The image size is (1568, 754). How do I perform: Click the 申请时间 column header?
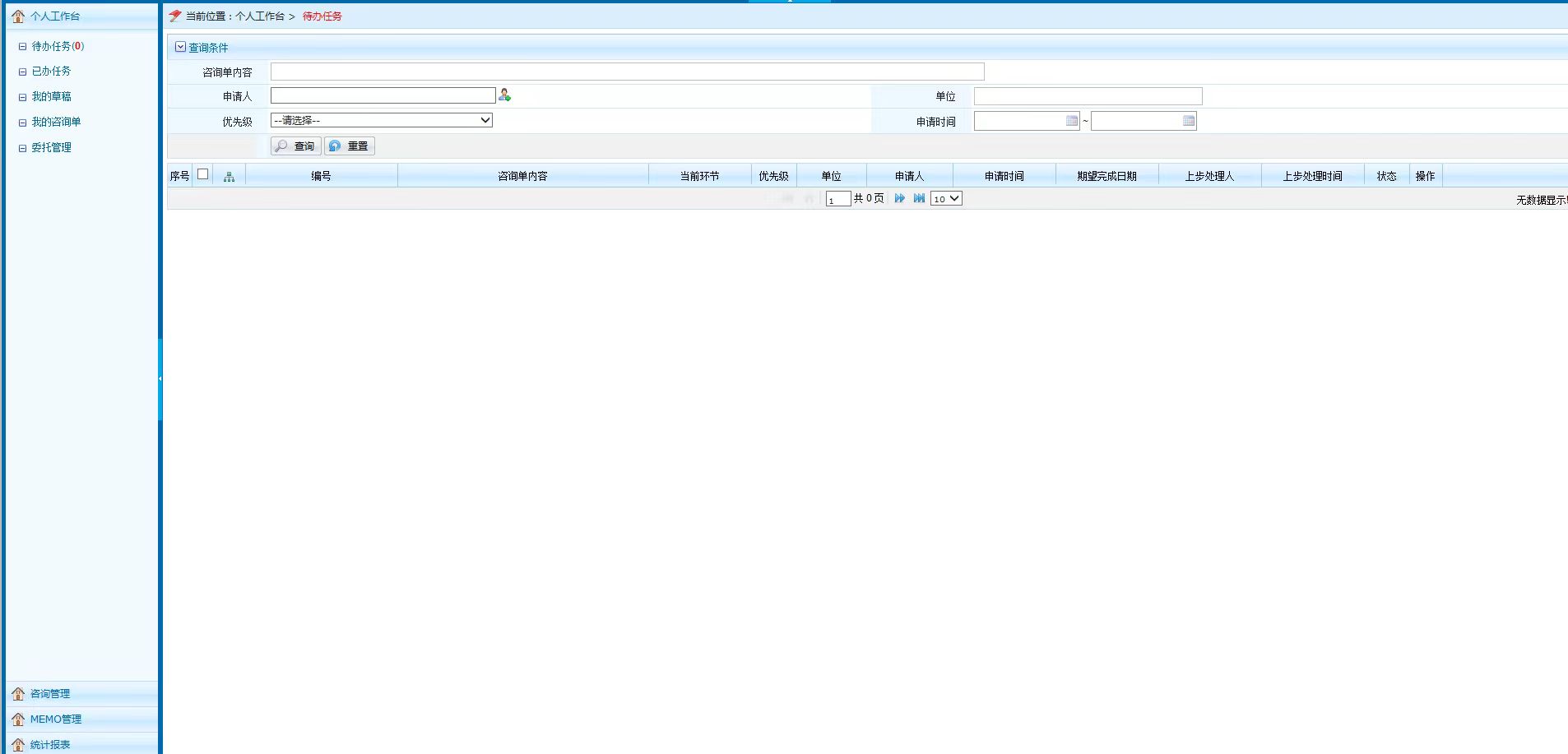(x=1004, y=176)
